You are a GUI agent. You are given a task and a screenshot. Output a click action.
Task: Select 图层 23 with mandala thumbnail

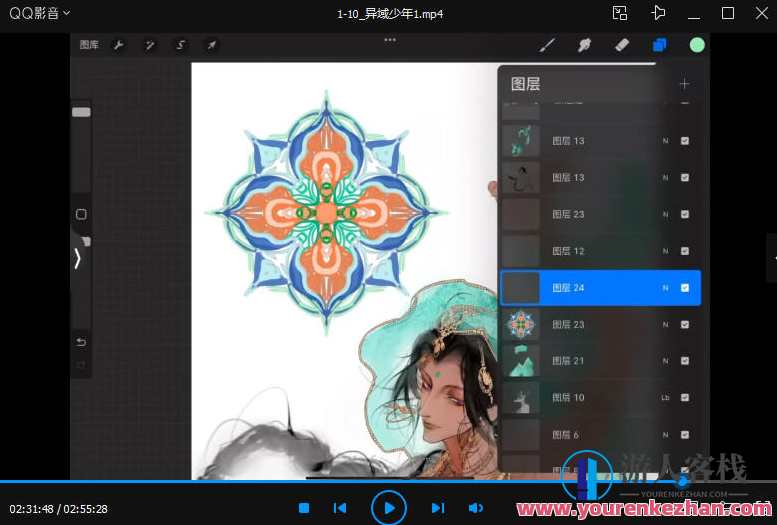[x=600, y=324]
